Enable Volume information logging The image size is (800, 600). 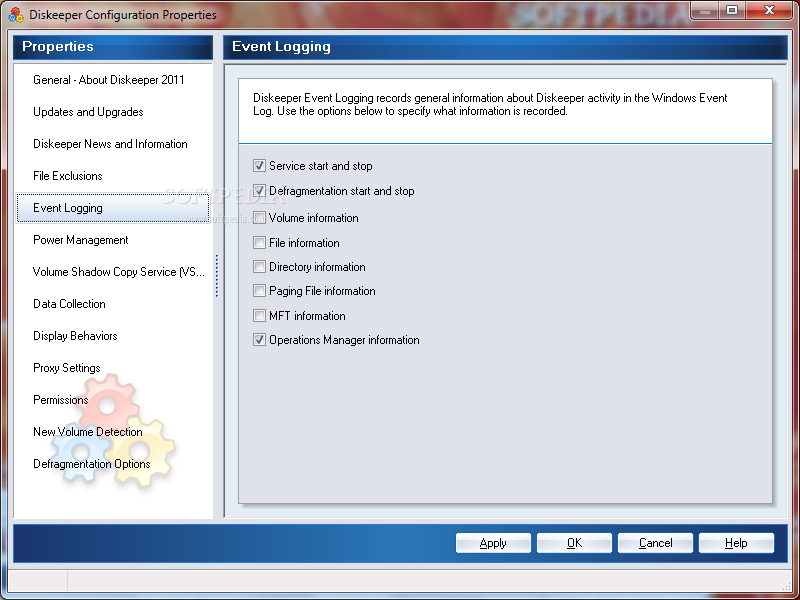259,218
